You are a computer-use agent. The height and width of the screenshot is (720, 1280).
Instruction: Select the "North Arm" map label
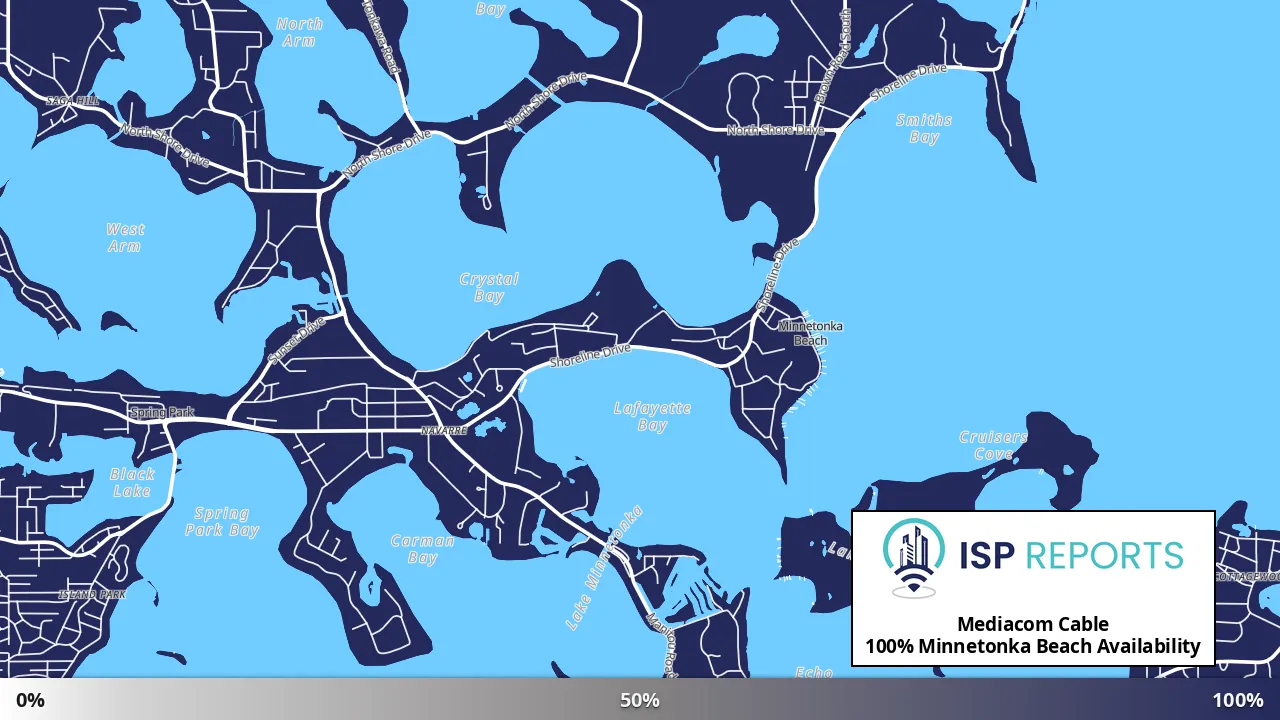[x=299, y=32]
